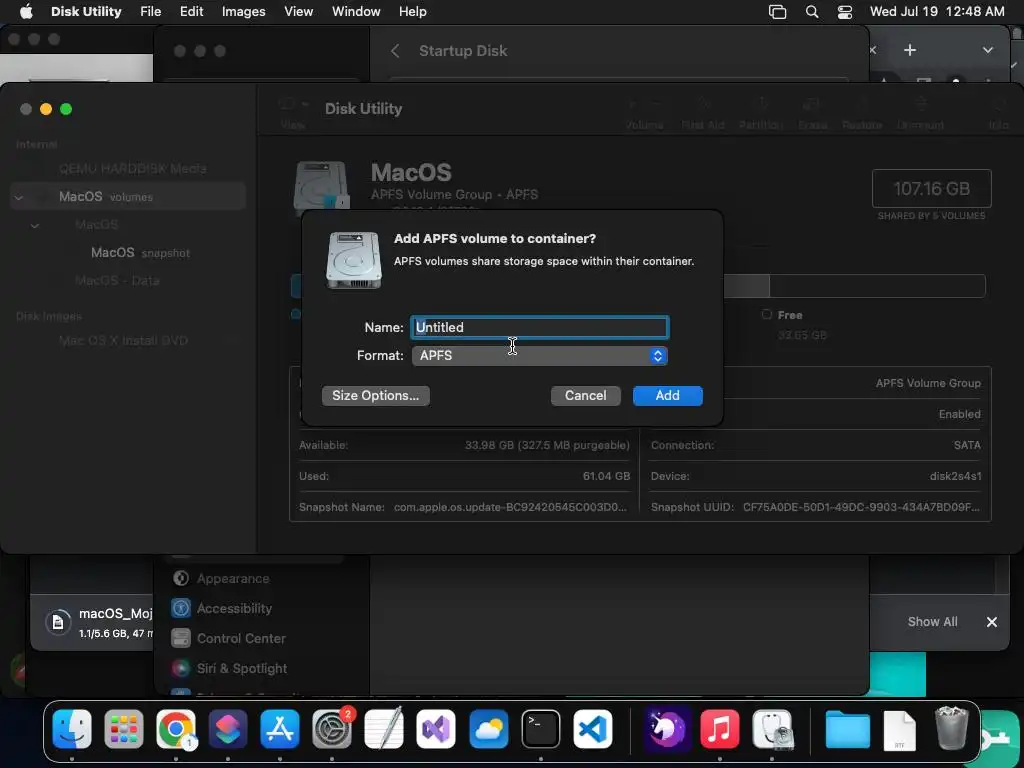The height and width of the screenshot is (768, 1024).
Task: Open Accessibility in System Settings sidebar
Action: [x=234, y=608]
